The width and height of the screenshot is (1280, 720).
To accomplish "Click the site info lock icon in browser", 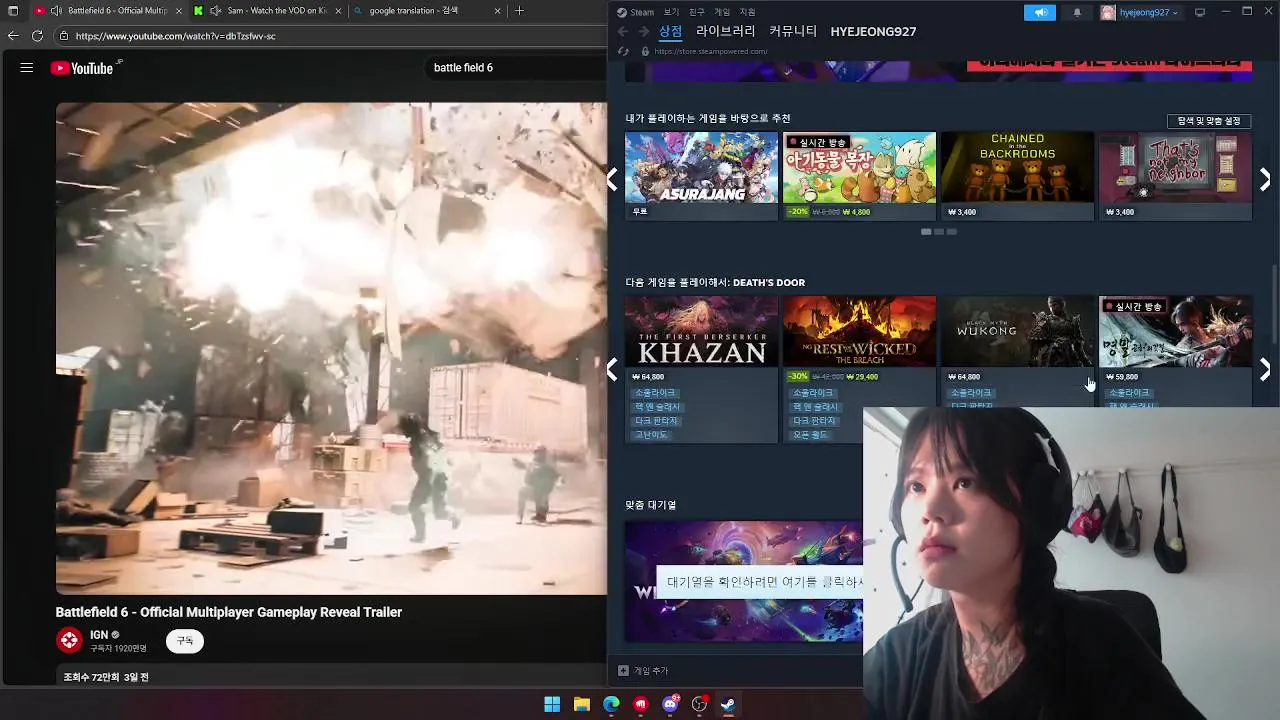I will click(64, 36).
